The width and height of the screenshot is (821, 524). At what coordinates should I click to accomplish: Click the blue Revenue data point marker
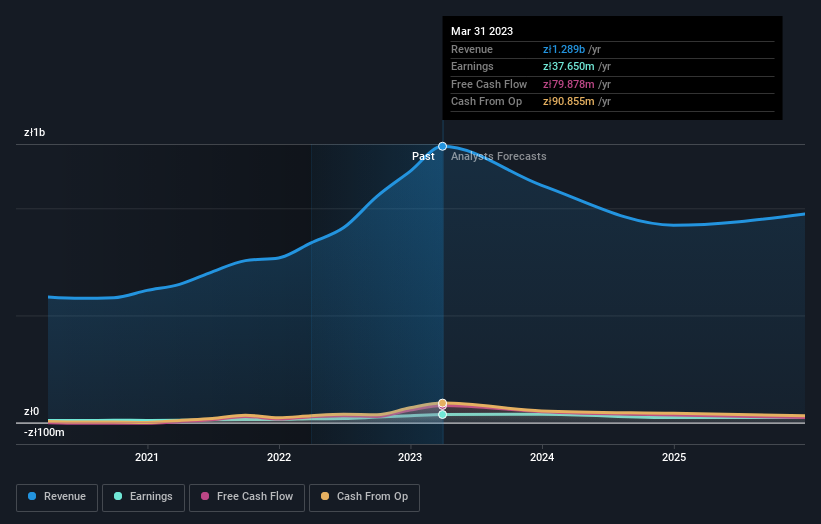click(442, 146)
